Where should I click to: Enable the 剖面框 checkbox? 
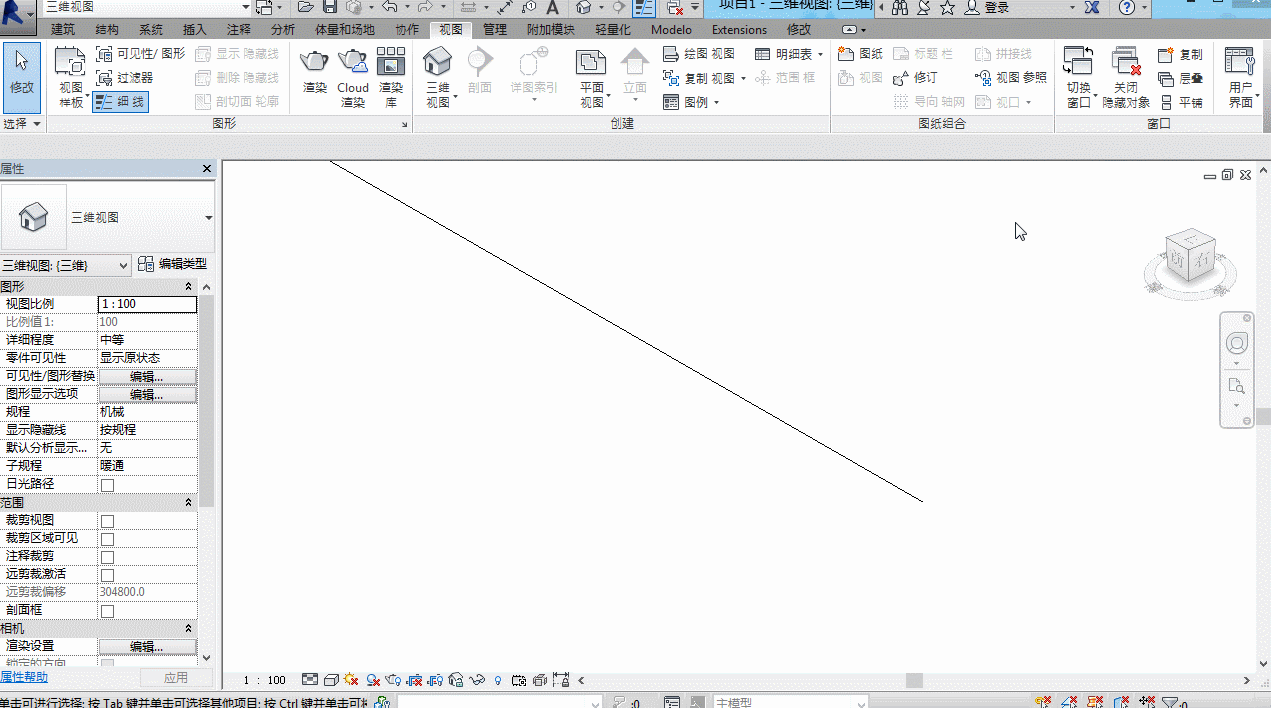pyautogui.click(x=107, y=611)
